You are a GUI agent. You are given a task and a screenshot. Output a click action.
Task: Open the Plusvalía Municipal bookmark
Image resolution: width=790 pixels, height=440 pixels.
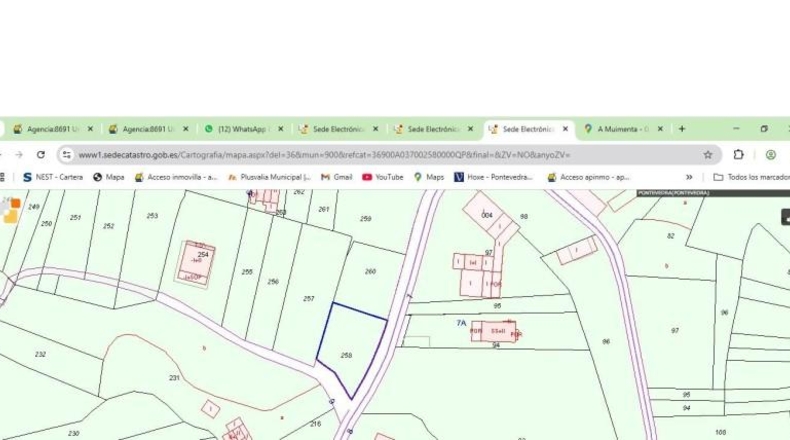tap(270, 177)
